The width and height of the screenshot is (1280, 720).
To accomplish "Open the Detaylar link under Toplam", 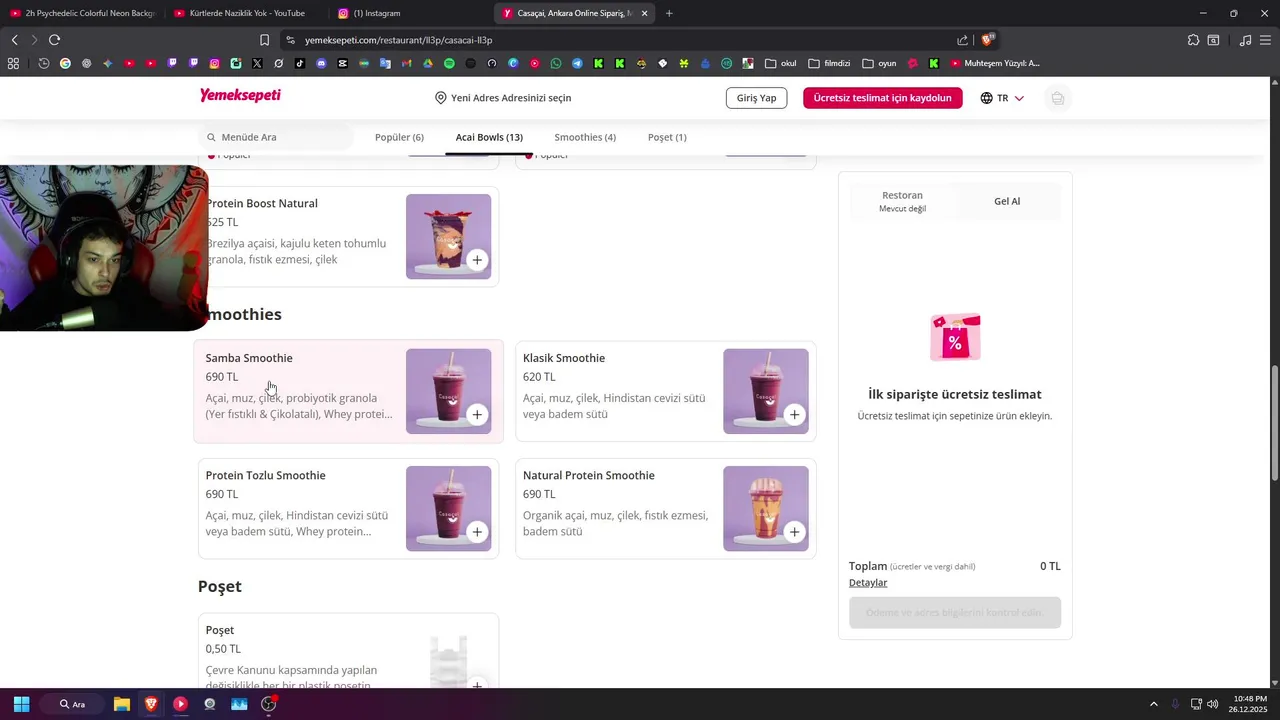I will 868,583.
